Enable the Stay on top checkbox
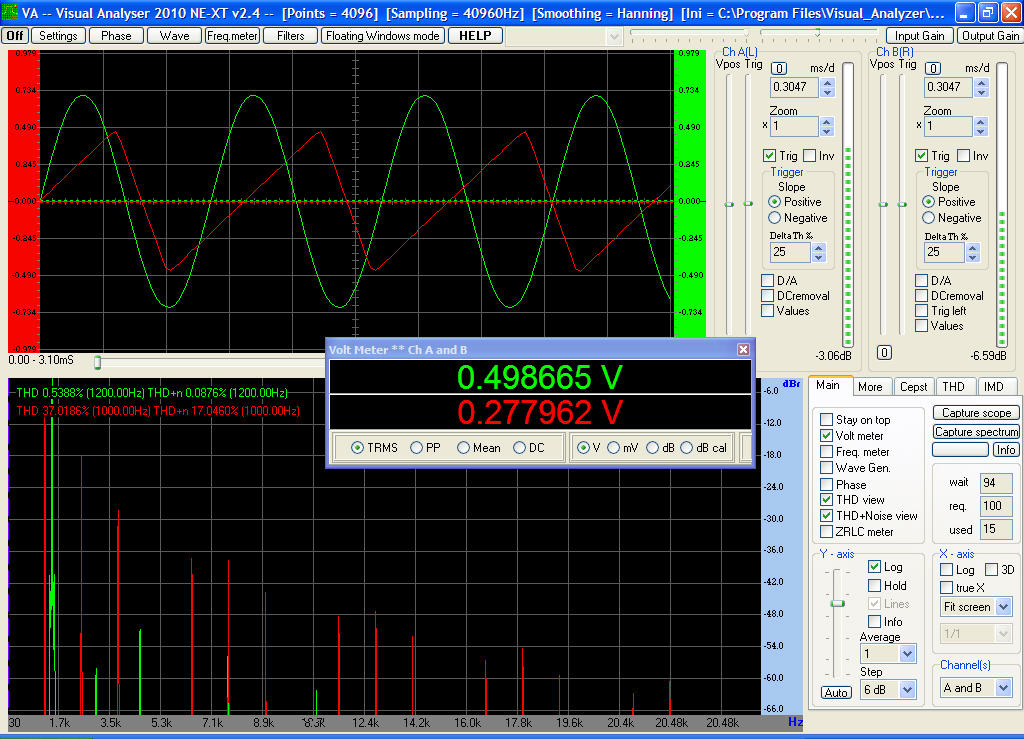The image size is (1024, 739). pyautogui.click(x=826, y=420)
